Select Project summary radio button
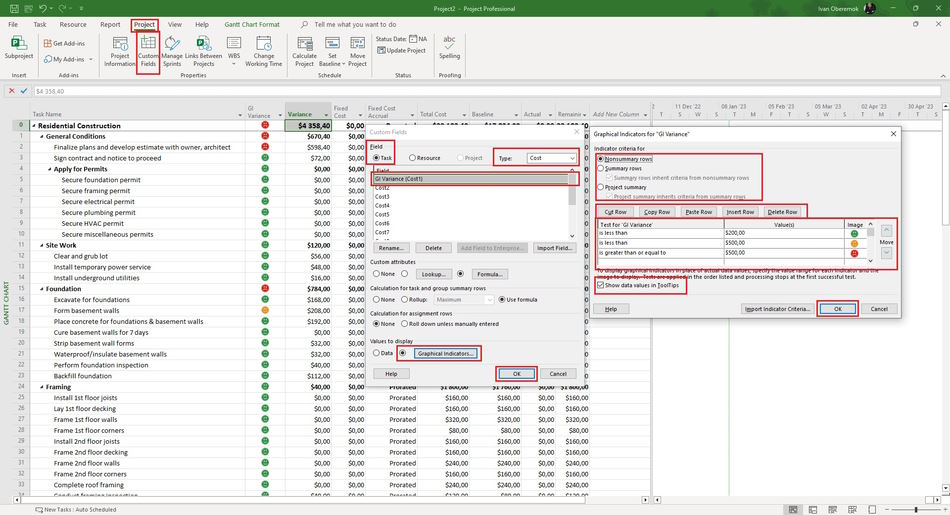This screenshot has width=950, height=515. (601, 187)
